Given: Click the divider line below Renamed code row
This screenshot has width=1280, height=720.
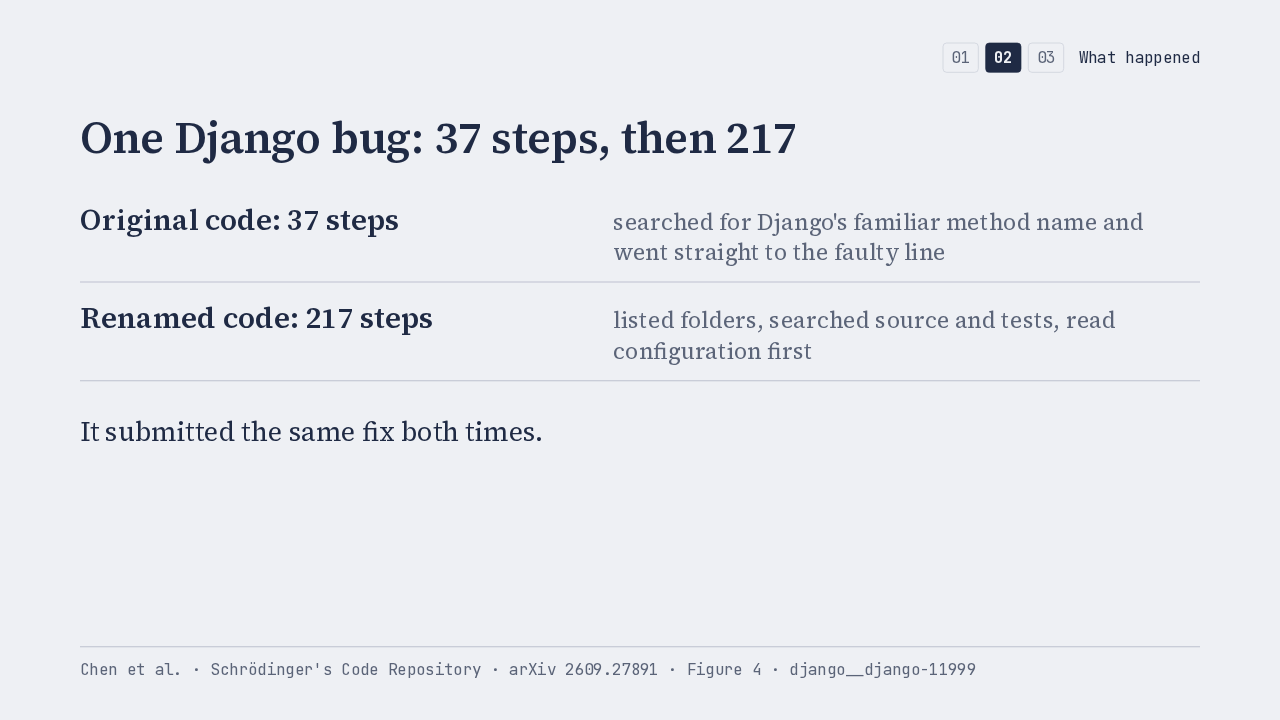Looking at the screenshot, I should (x=640, y=381).
